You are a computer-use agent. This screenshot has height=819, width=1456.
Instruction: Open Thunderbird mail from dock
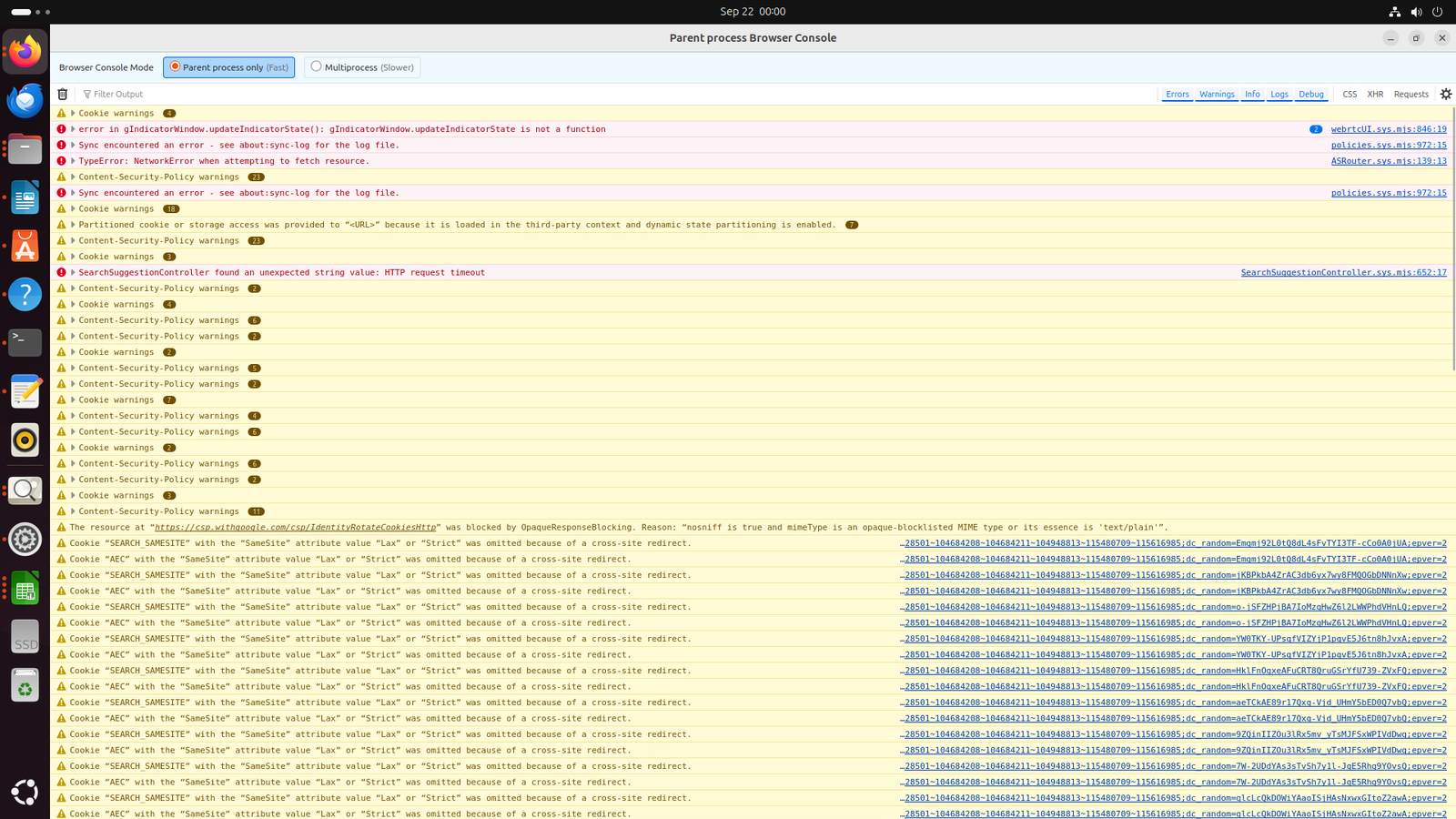pos(25,100)
